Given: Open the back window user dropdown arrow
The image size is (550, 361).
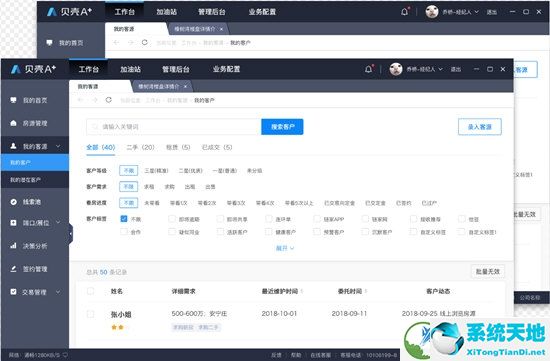Looking at the screenshot, I should (477, 12).
